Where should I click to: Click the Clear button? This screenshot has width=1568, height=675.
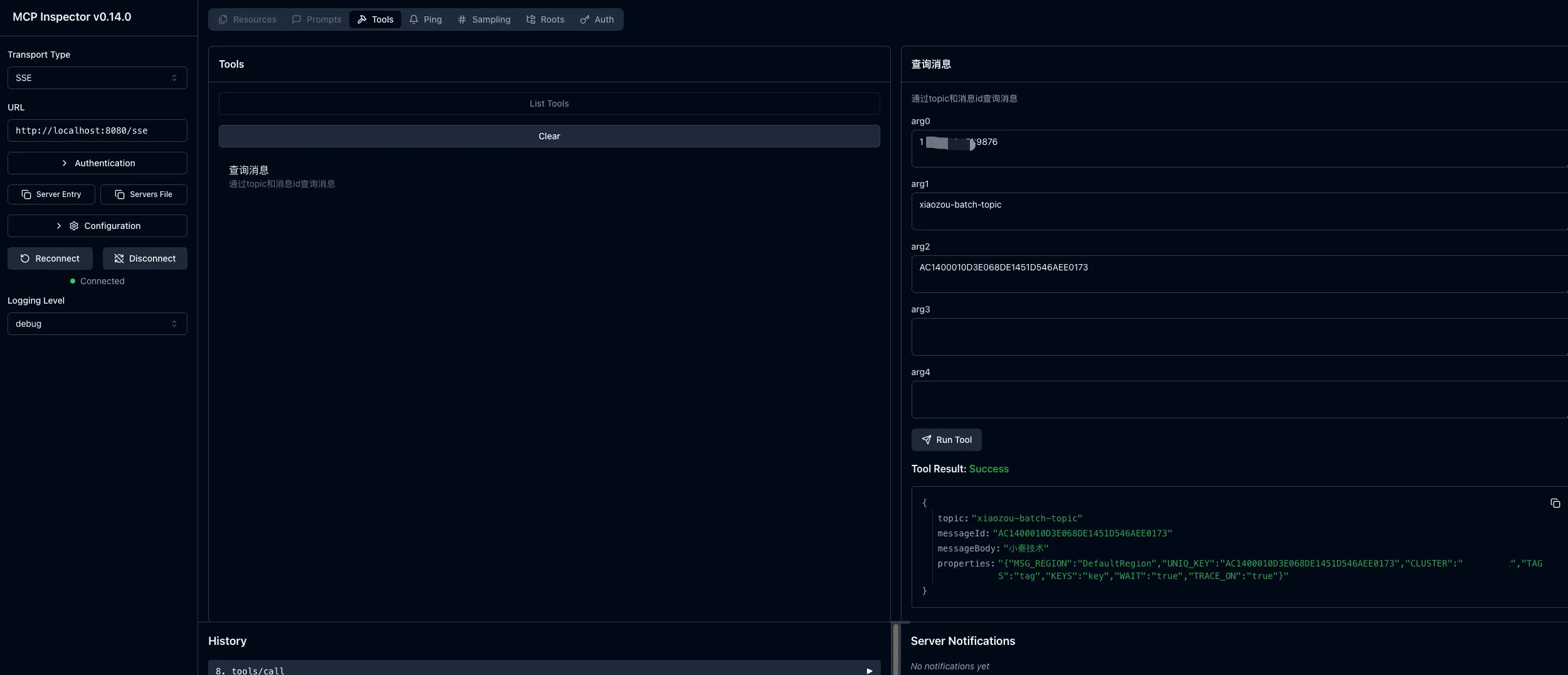coord(549,136)
